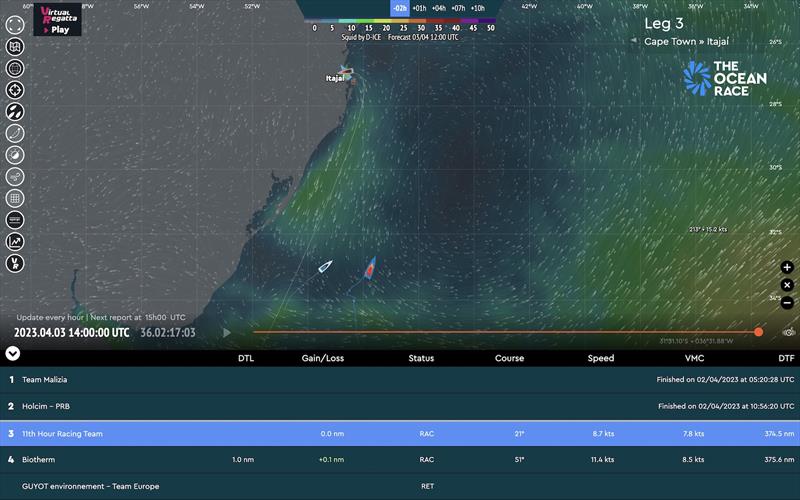The width and height of the screenshot is (800, 500).
Task: Open the statistics chart icon
Action: [x=15, y=241]
